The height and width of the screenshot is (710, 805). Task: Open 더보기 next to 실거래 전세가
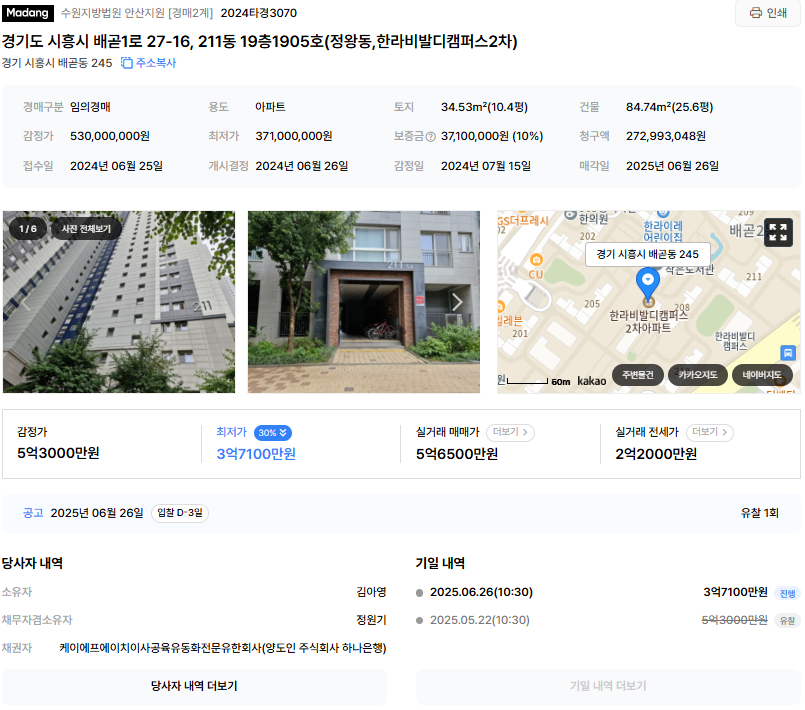(x=710, y=432)
